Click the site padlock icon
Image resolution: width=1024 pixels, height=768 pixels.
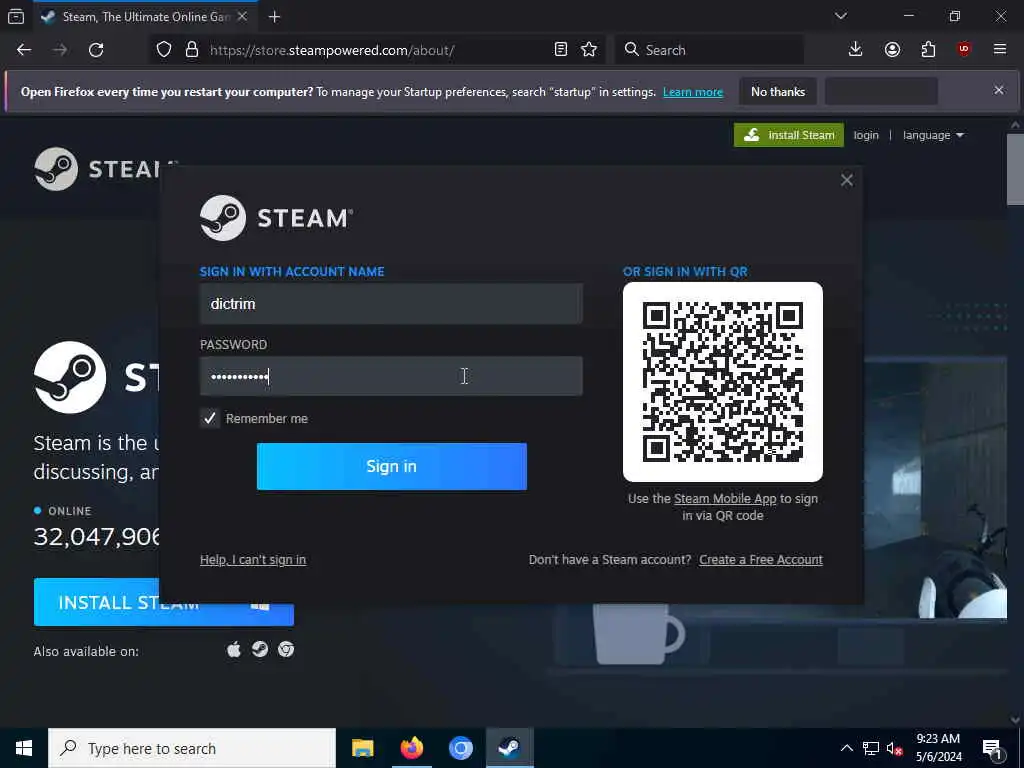click(191, 50)
